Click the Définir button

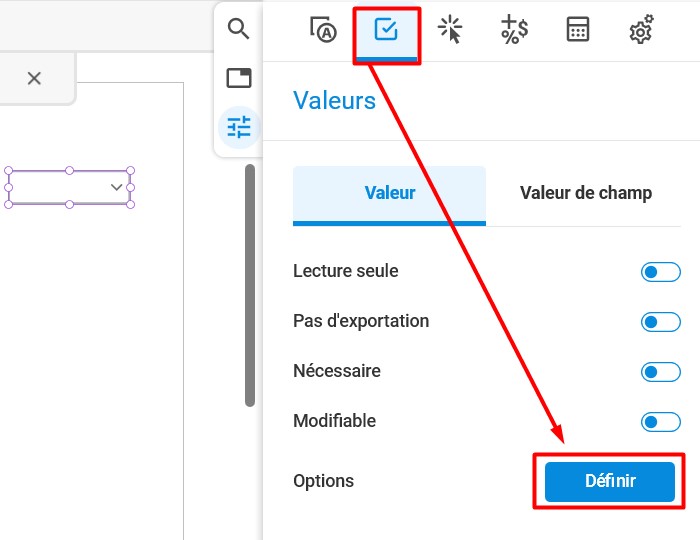pos(609,482)
